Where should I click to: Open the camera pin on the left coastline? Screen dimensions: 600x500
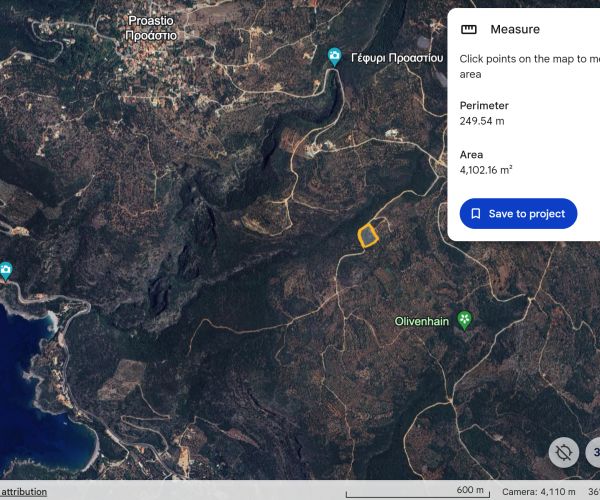(x=5, y=270)
